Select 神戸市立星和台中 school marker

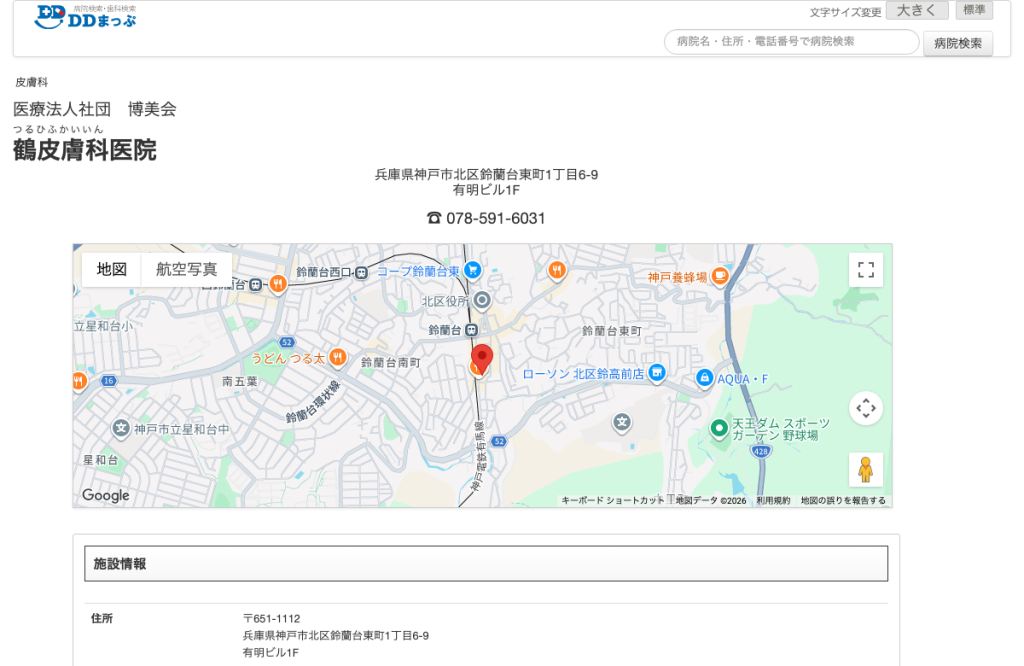tap(121, 428)
